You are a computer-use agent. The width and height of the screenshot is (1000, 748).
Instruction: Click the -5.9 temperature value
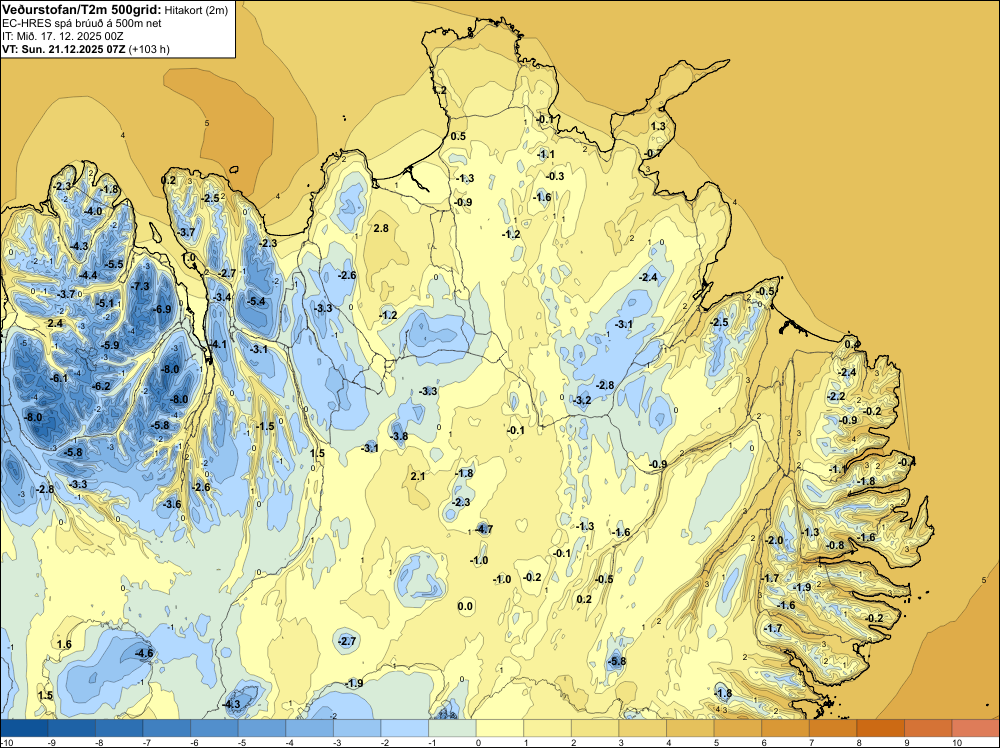click(110, 345)
